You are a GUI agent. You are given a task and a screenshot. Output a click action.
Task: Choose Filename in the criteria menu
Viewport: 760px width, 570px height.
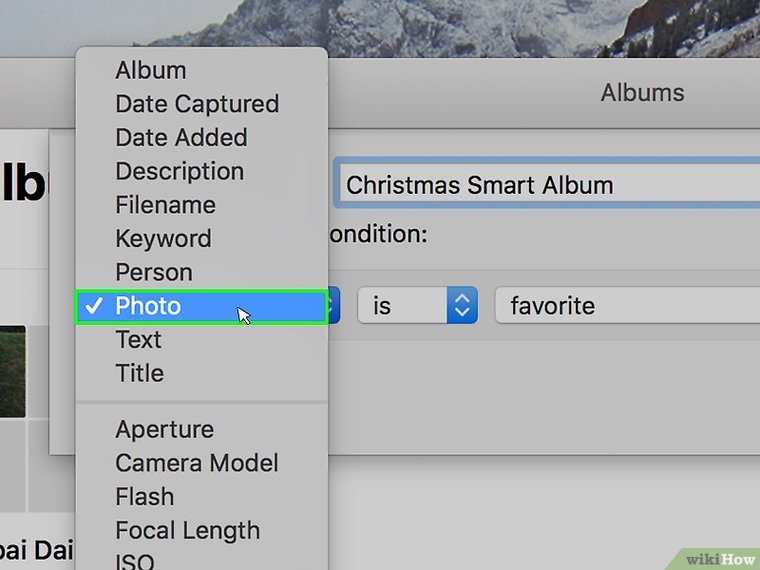(165, 205)
